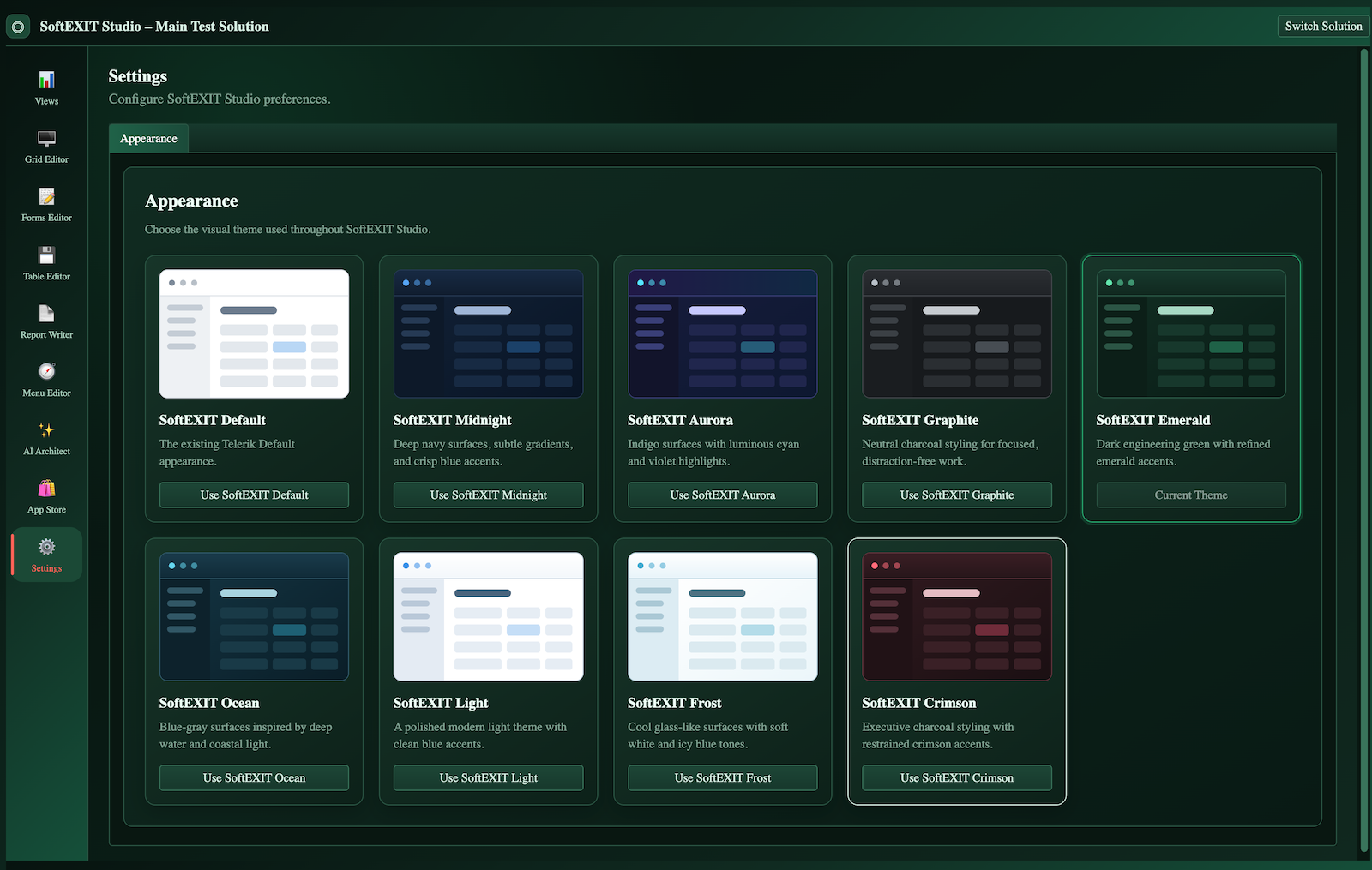Viewport: 1372px width, 870px height.
Task: Open the App Store icon
Action: point(46,489)
